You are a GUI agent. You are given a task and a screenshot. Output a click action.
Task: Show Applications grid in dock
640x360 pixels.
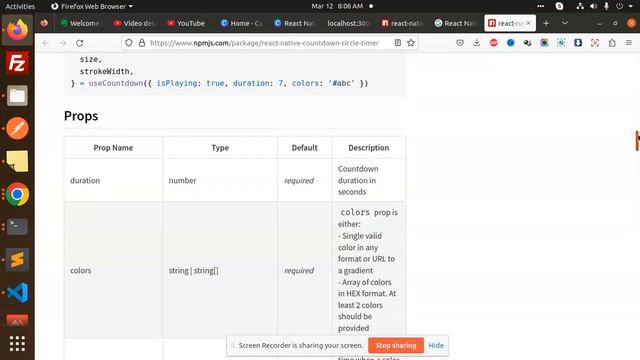17,344
